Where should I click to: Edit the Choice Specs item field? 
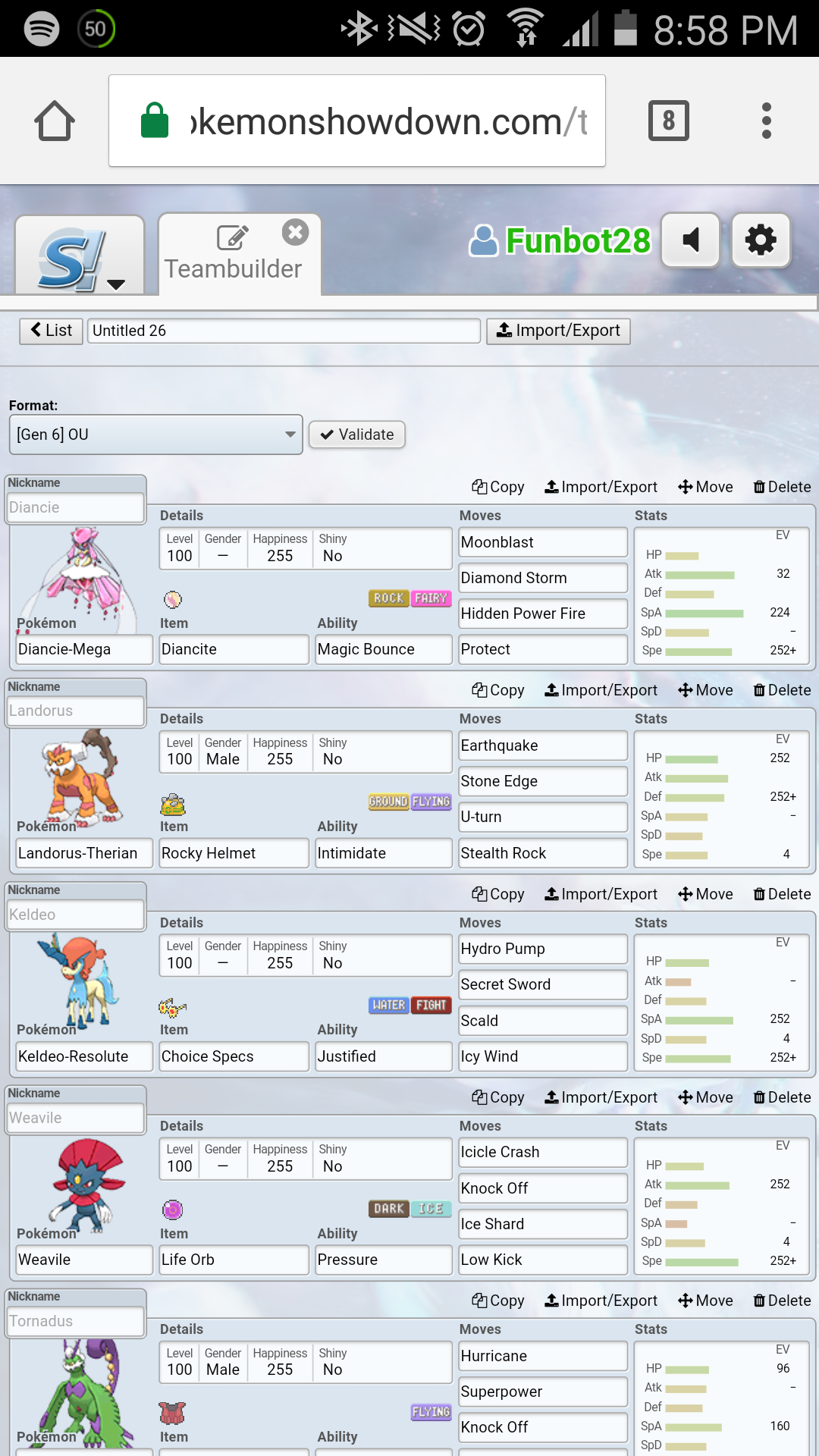tap(234, 1056)
